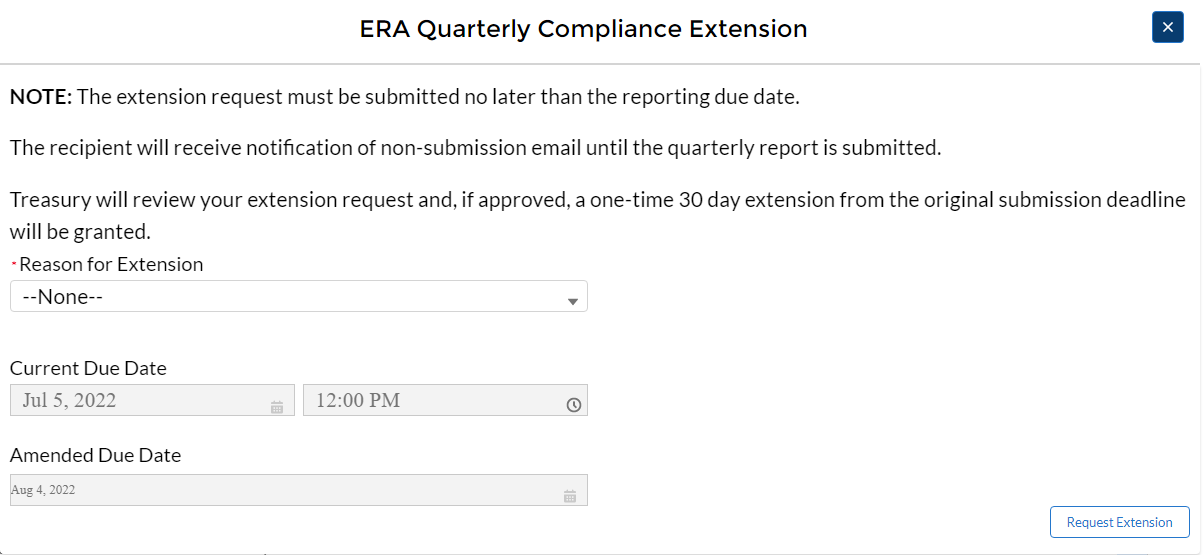Click the clock icon in the time field
Viewport: 1203px width, 555px height.
pyautogui.click(x=574, y=405)
